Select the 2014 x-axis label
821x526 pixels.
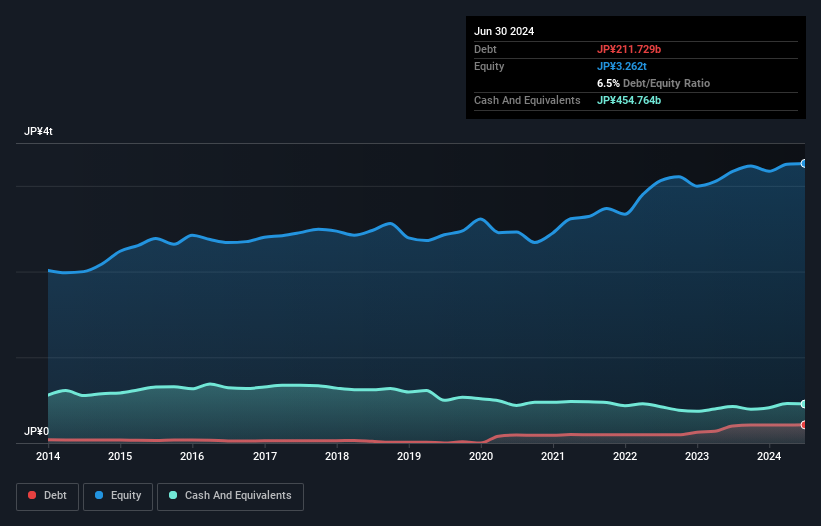tap(48, 457)
